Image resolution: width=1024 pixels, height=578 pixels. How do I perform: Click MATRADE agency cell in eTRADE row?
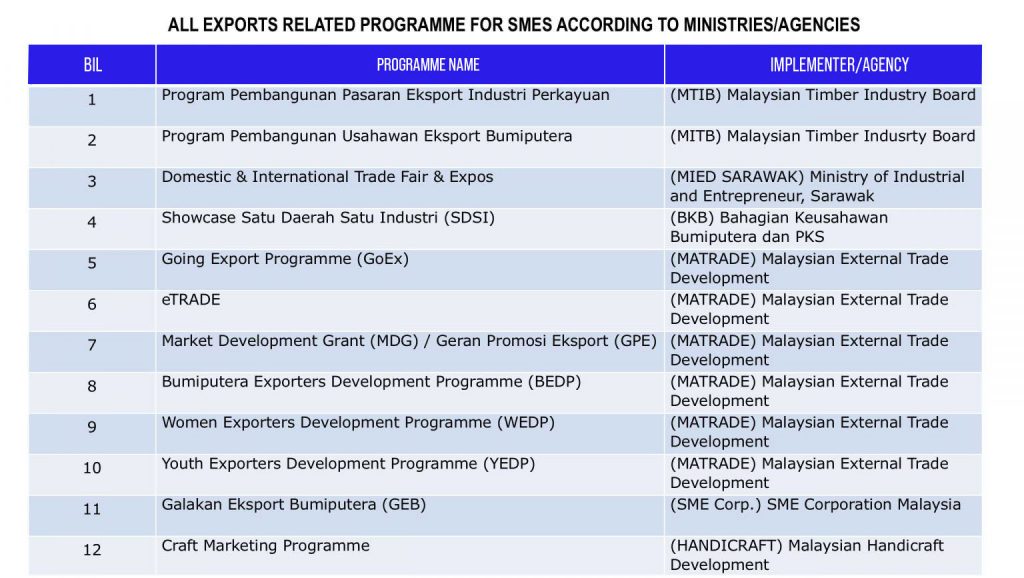[824, 310]
